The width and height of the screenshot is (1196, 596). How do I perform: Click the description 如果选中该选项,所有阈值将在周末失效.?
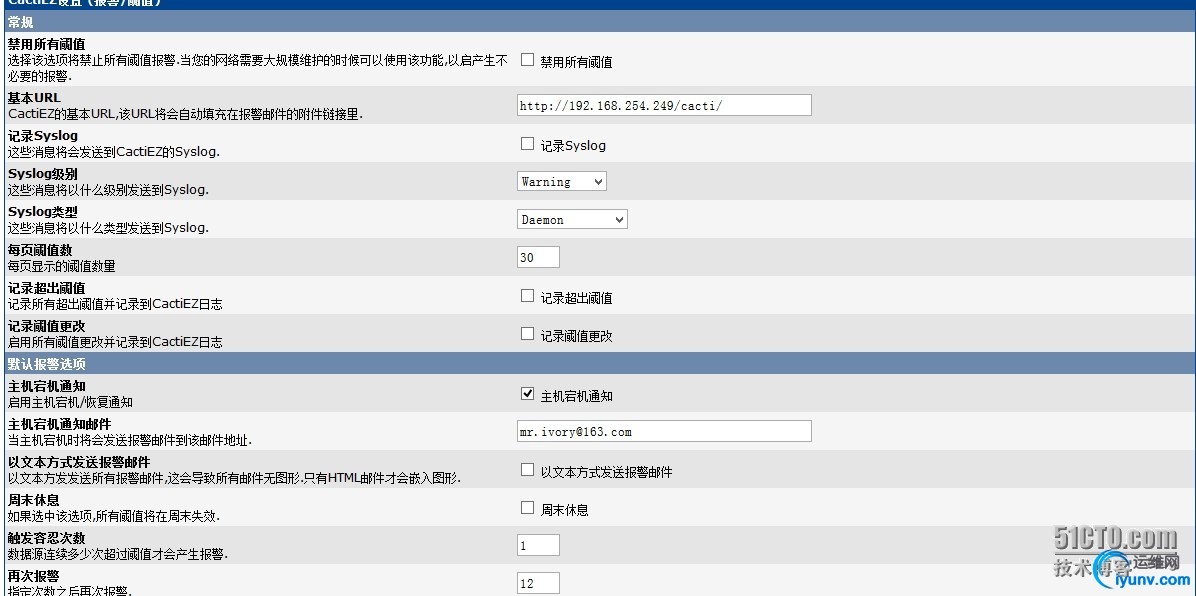[x=114, y=516]
